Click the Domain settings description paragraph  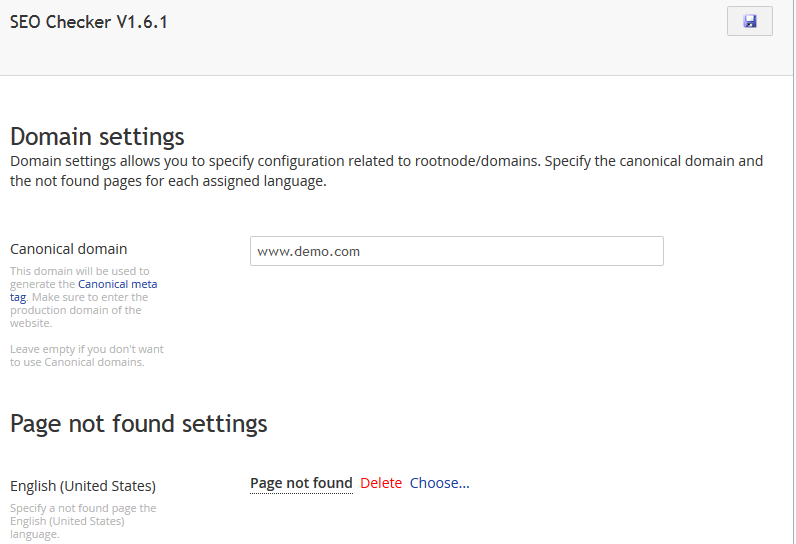(x=386, y=171)
